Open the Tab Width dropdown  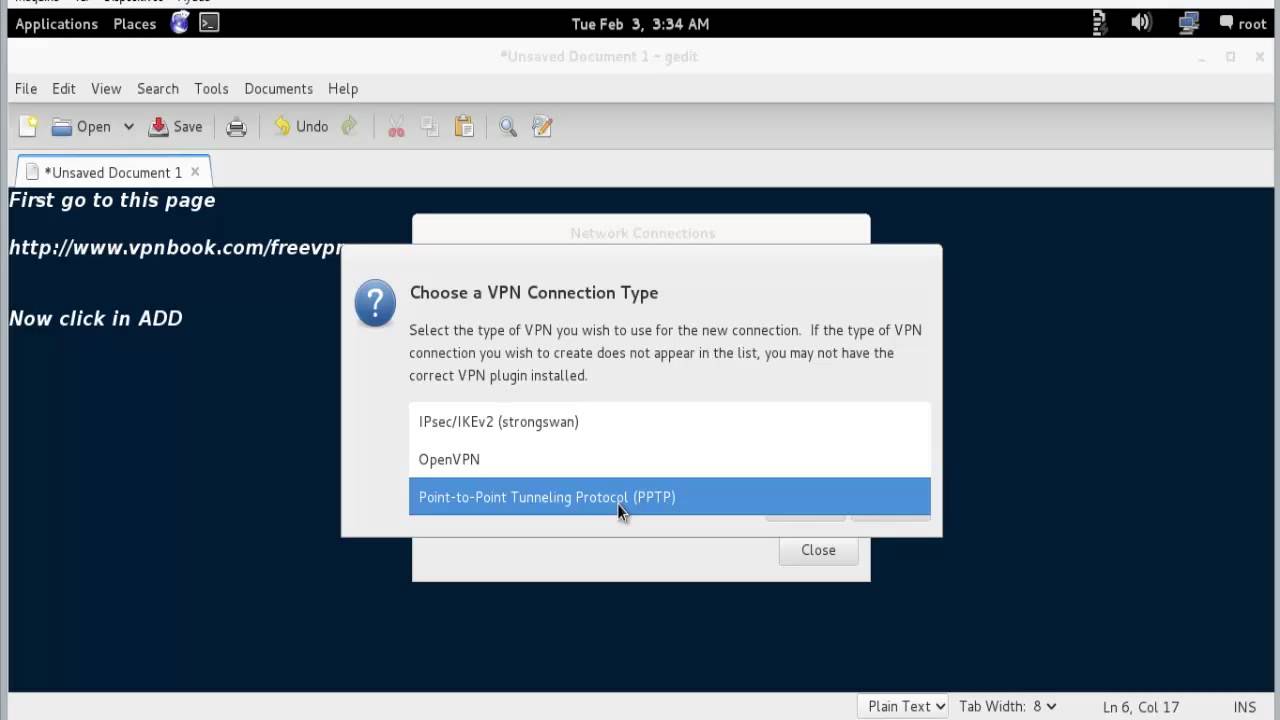coord(1007,706)
